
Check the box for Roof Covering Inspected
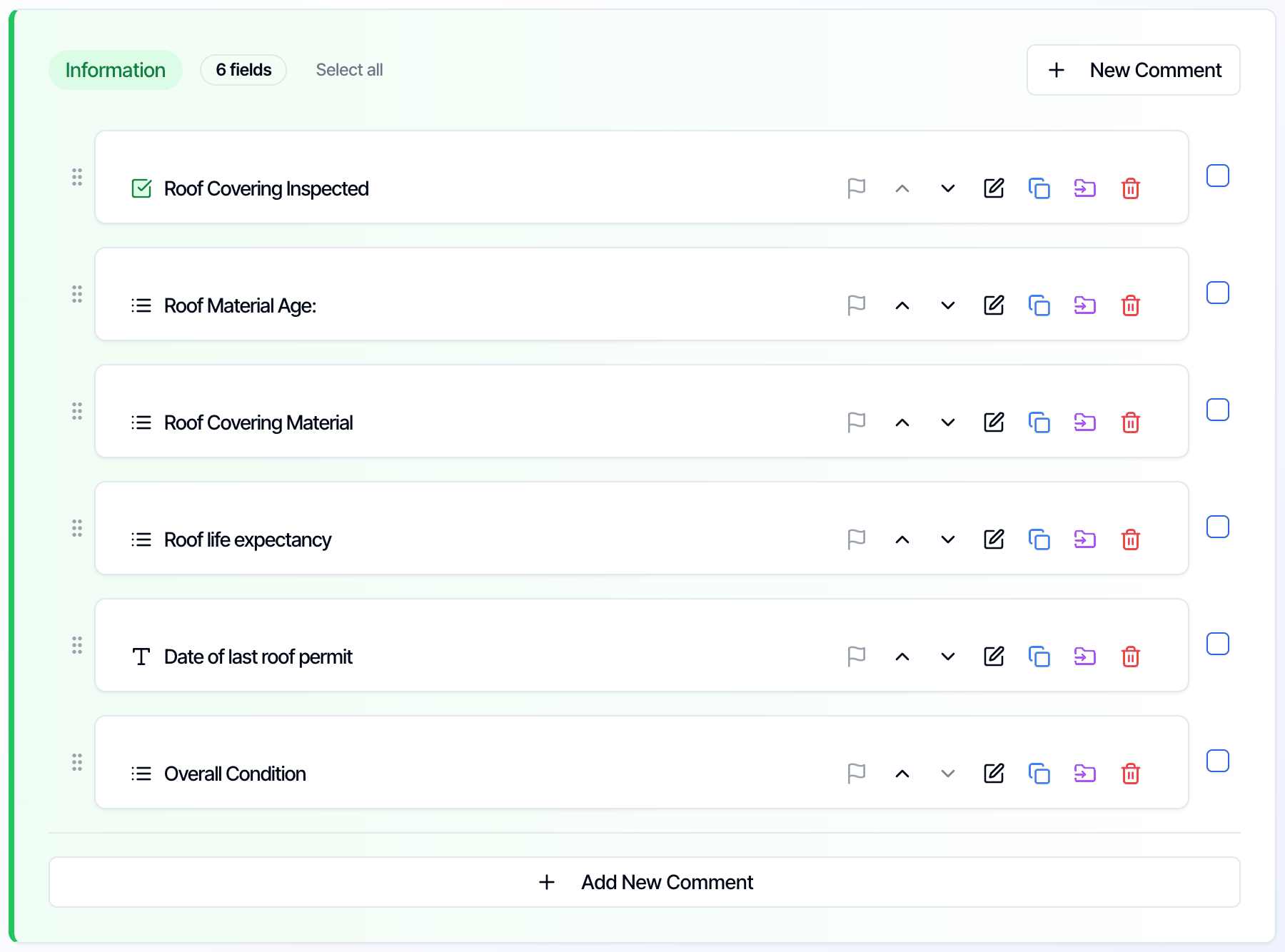coord(1218,176)
